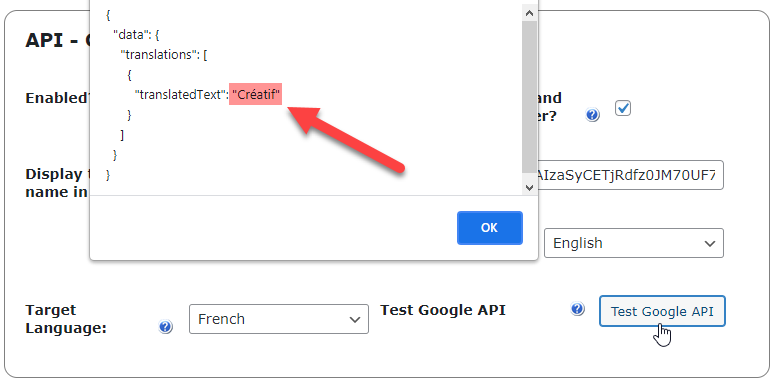775x380 pixels.
Task: Click the dialog scrollbar's up arrow
Action: coord(529,13)
